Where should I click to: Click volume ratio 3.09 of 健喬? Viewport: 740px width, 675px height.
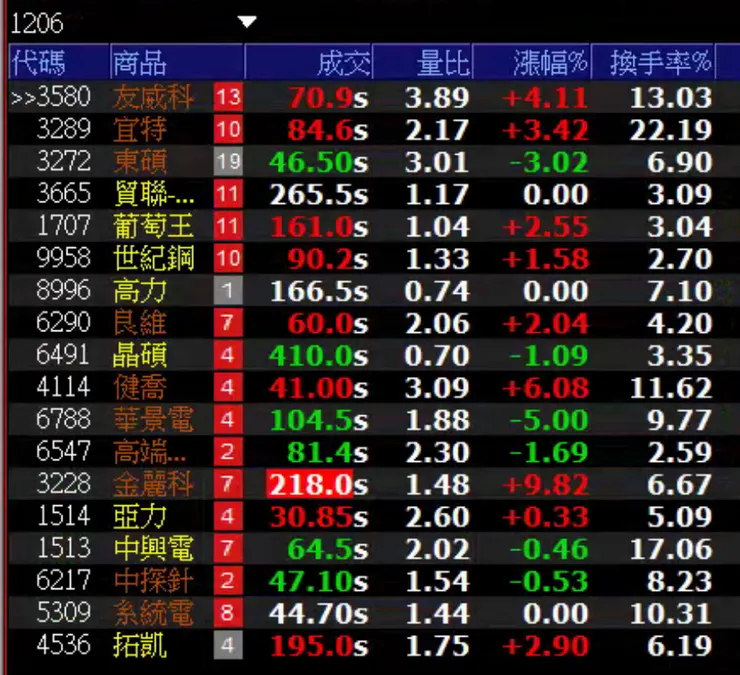[437, 388]
